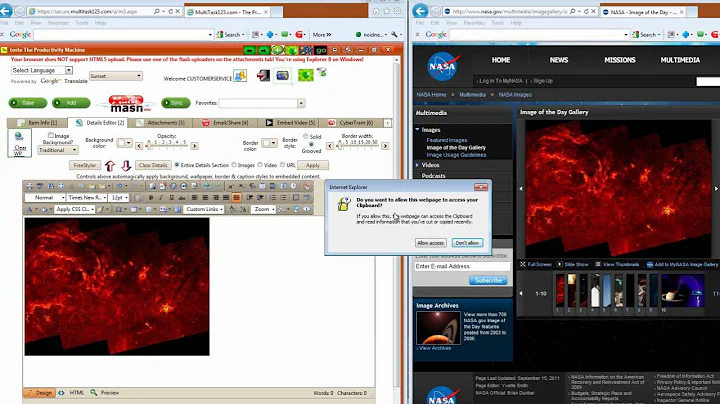
Task: Click the info icon at end of editor toolbar
Action: pos(307,209)
